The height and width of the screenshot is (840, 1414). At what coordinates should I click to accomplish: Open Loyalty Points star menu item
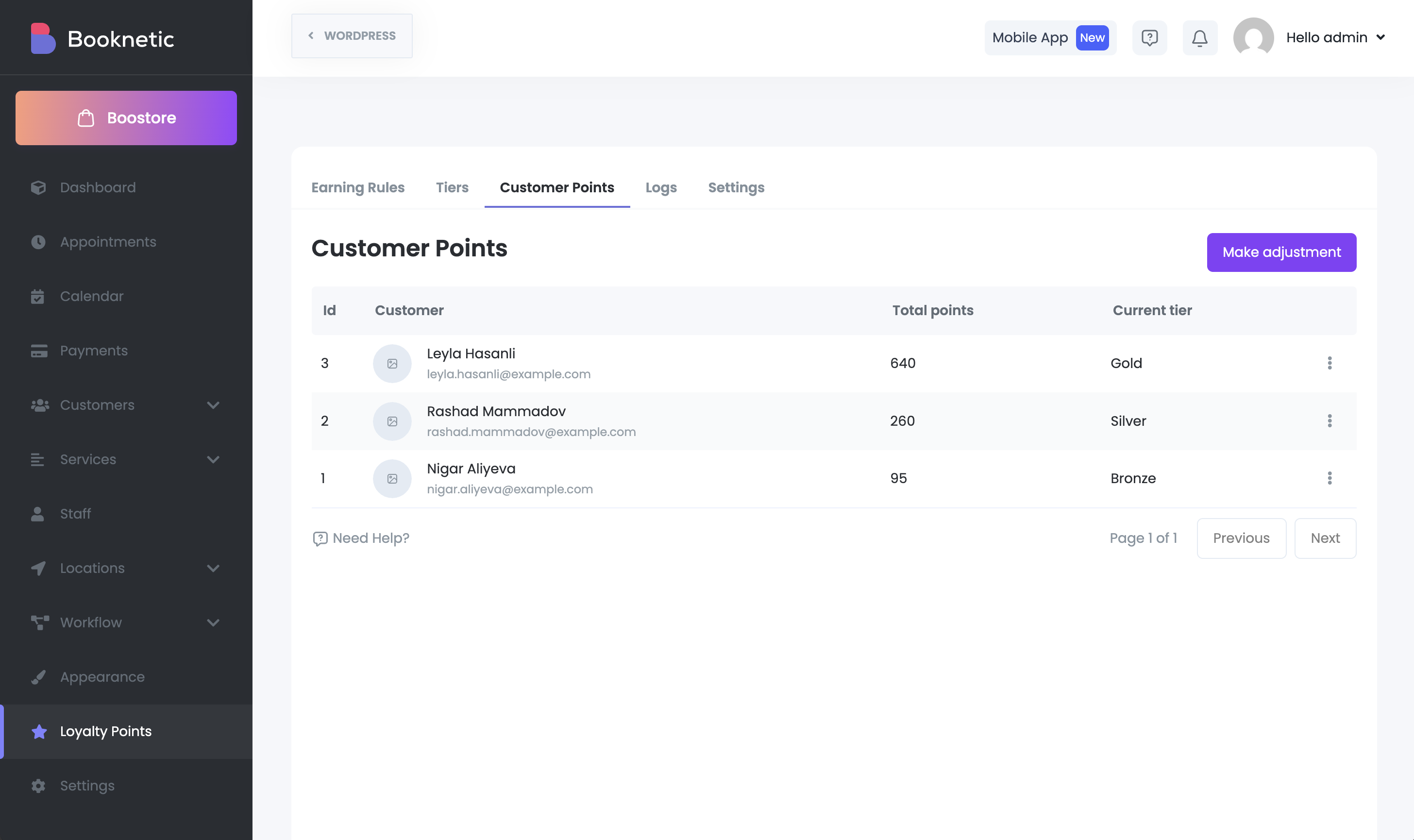(x=105, y=731)
